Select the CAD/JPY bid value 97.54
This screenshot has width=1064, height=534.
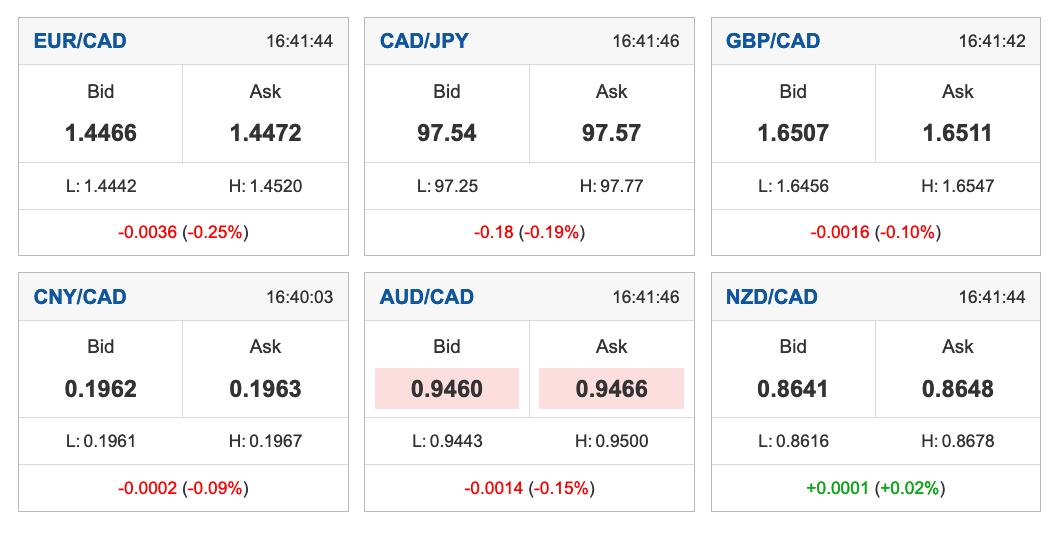pyautogui.click(x=446, y=133)
